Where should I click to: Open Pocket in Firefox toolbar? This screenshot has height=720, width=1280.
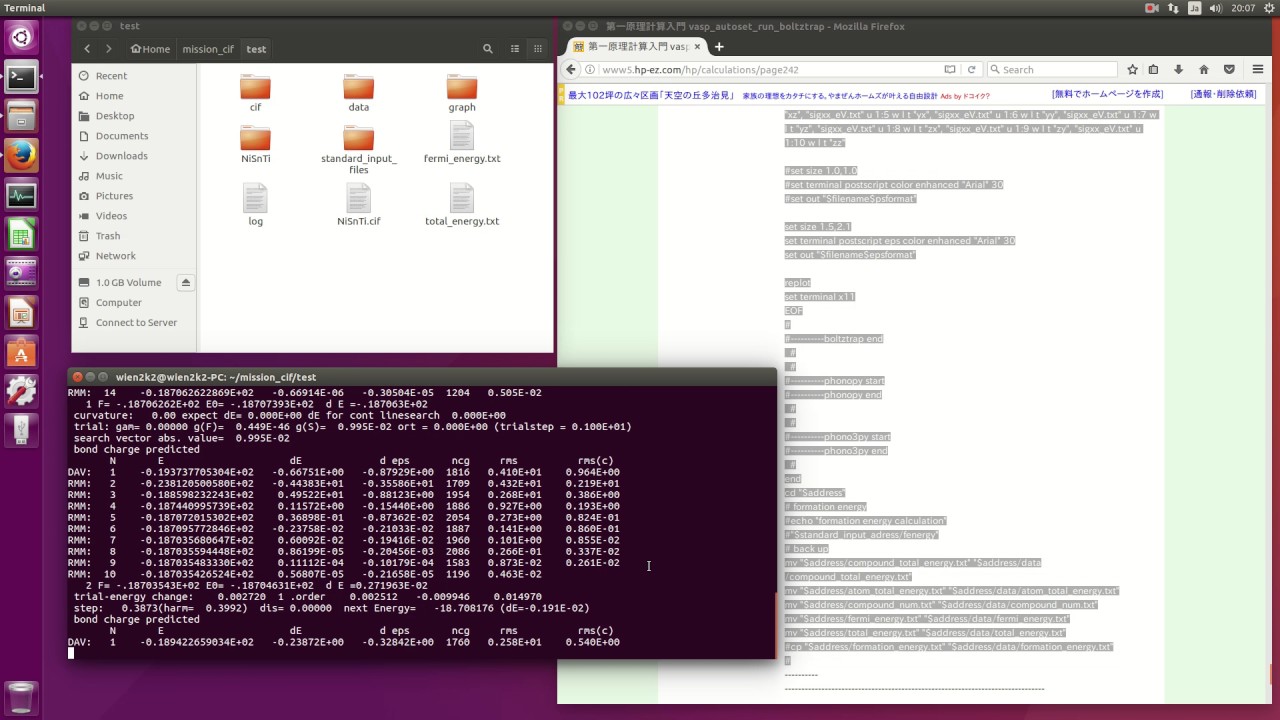point(1229,70)
